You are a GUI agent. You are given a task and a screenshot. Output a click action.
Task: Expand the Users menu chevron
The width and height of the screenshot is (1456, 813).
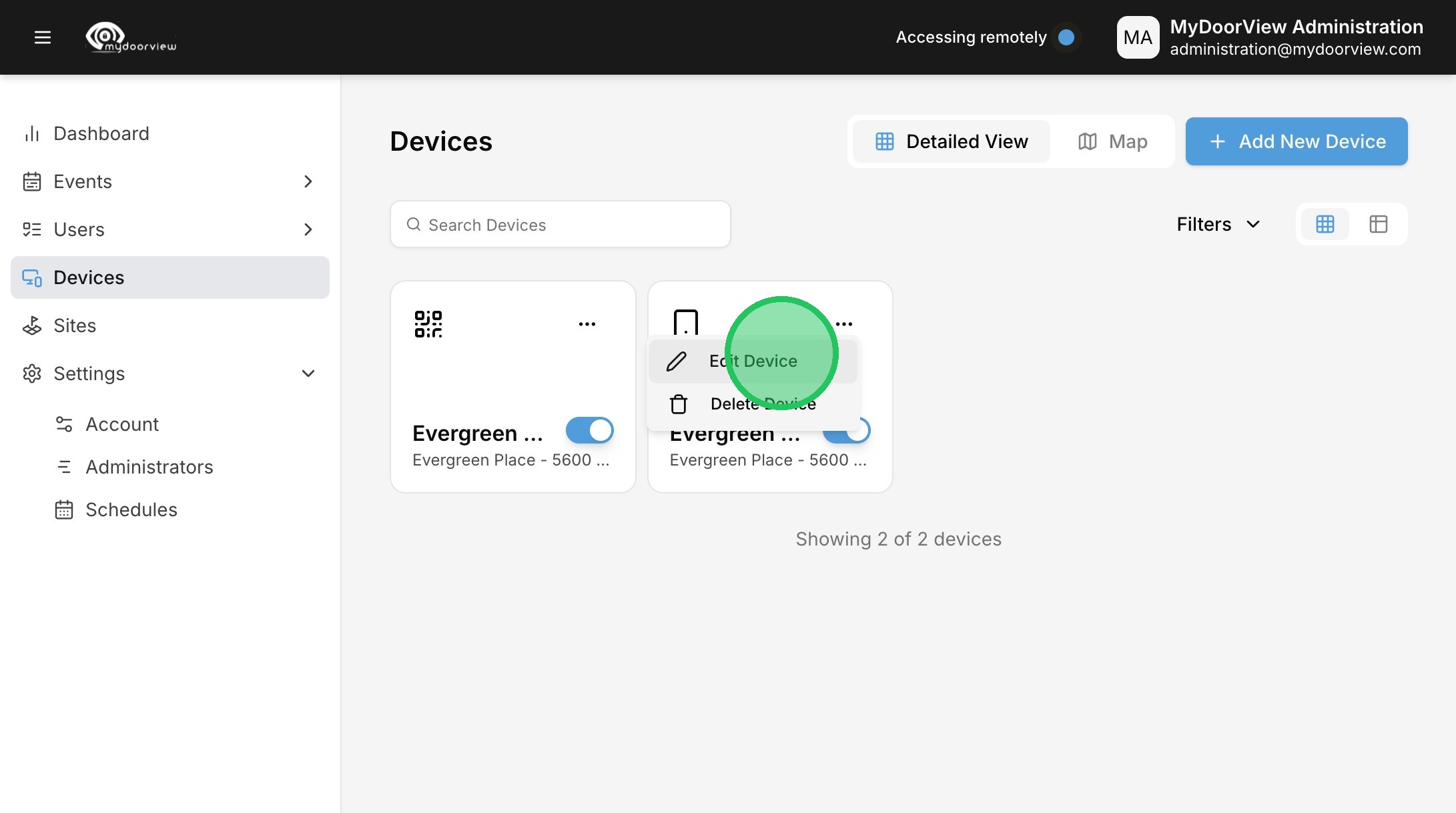[308, 229]
